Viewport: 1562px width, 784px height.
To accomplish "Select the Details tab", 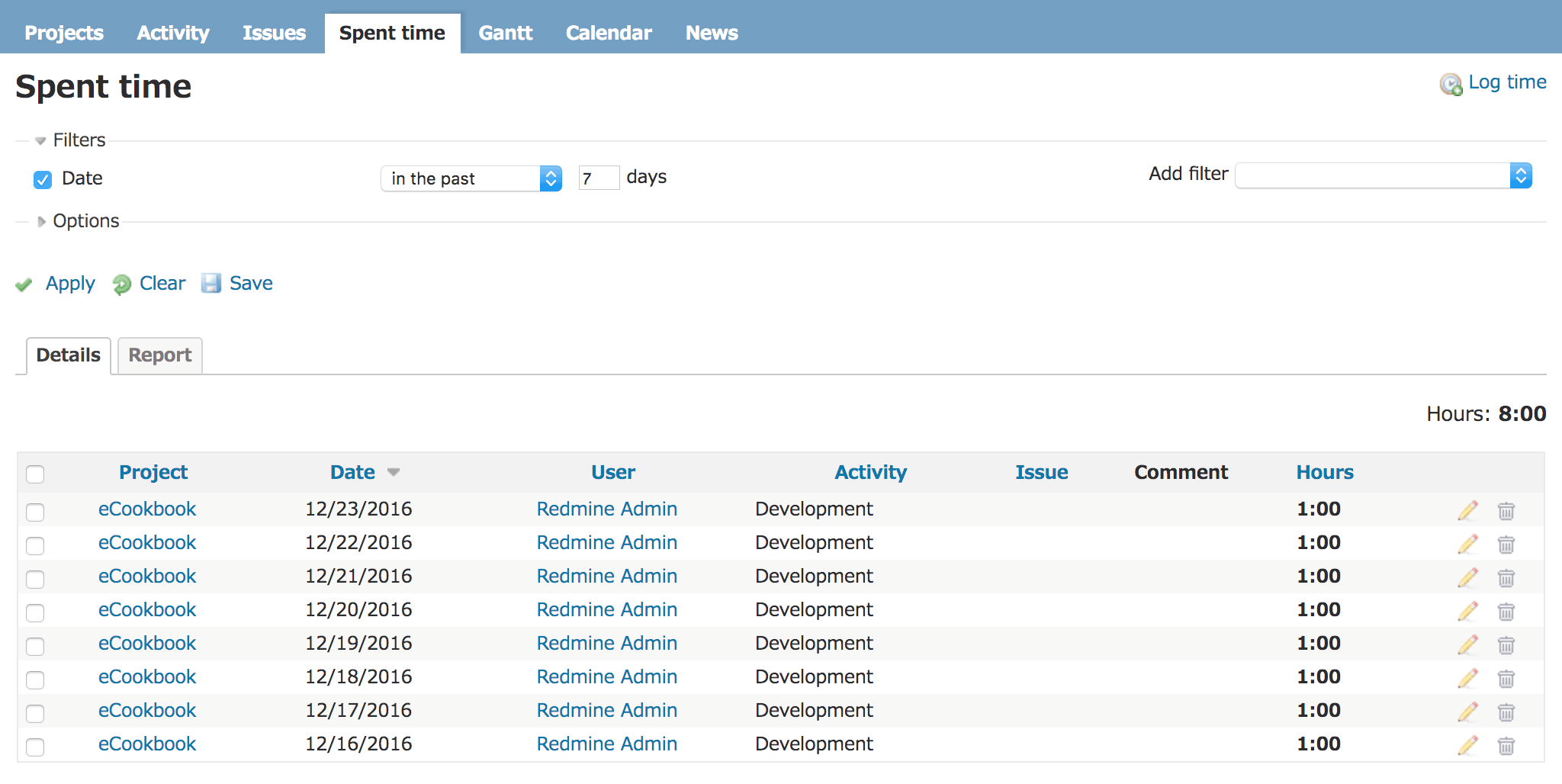I will [69, 355].
